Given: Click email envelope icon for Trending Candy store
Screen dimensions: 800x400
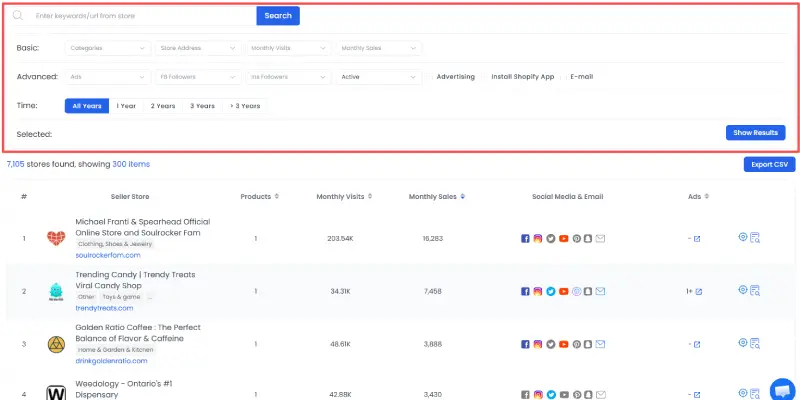Looking at the screenshot, I should pyautogui.click(x=601, y=291).
